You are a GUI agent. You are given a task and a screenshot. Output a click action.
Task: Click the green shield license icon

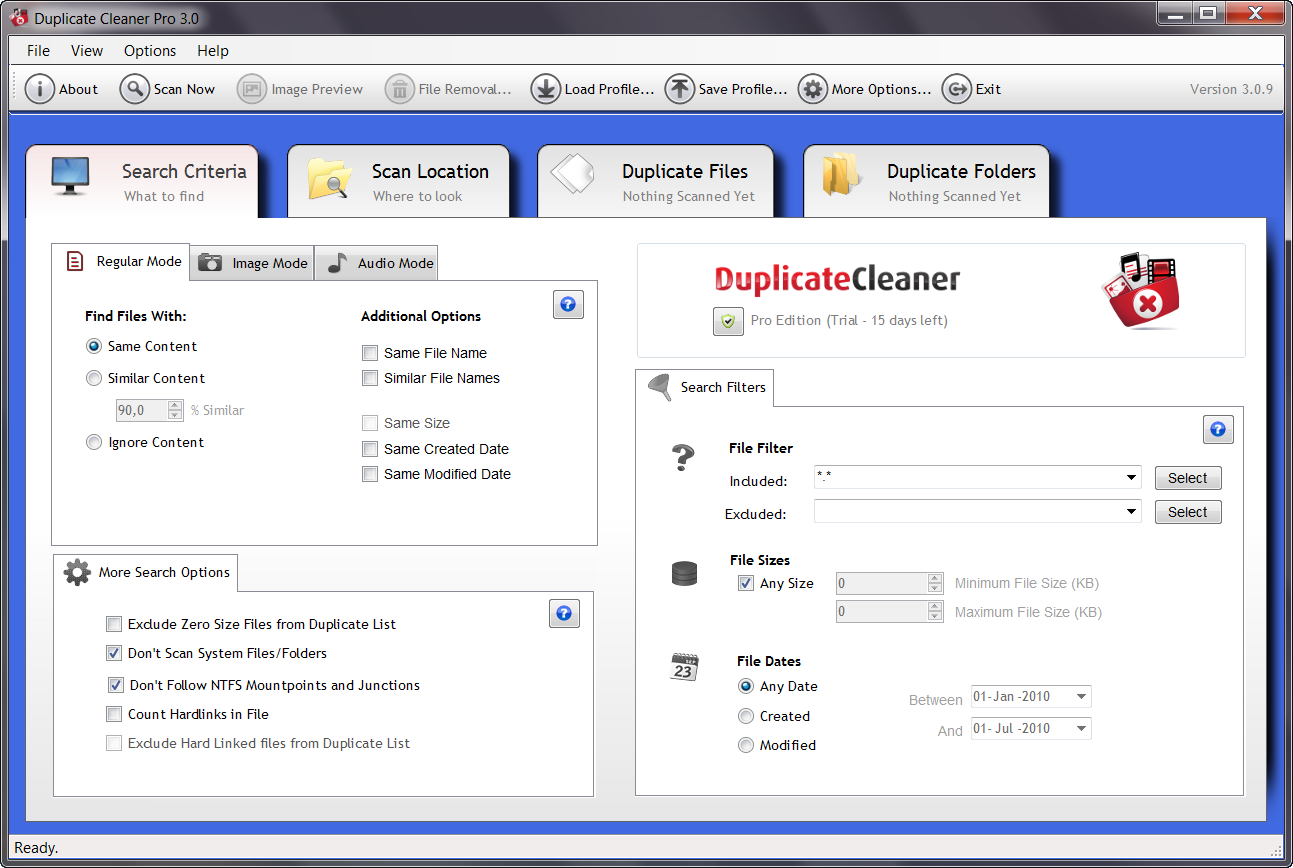tap(728, 321)
